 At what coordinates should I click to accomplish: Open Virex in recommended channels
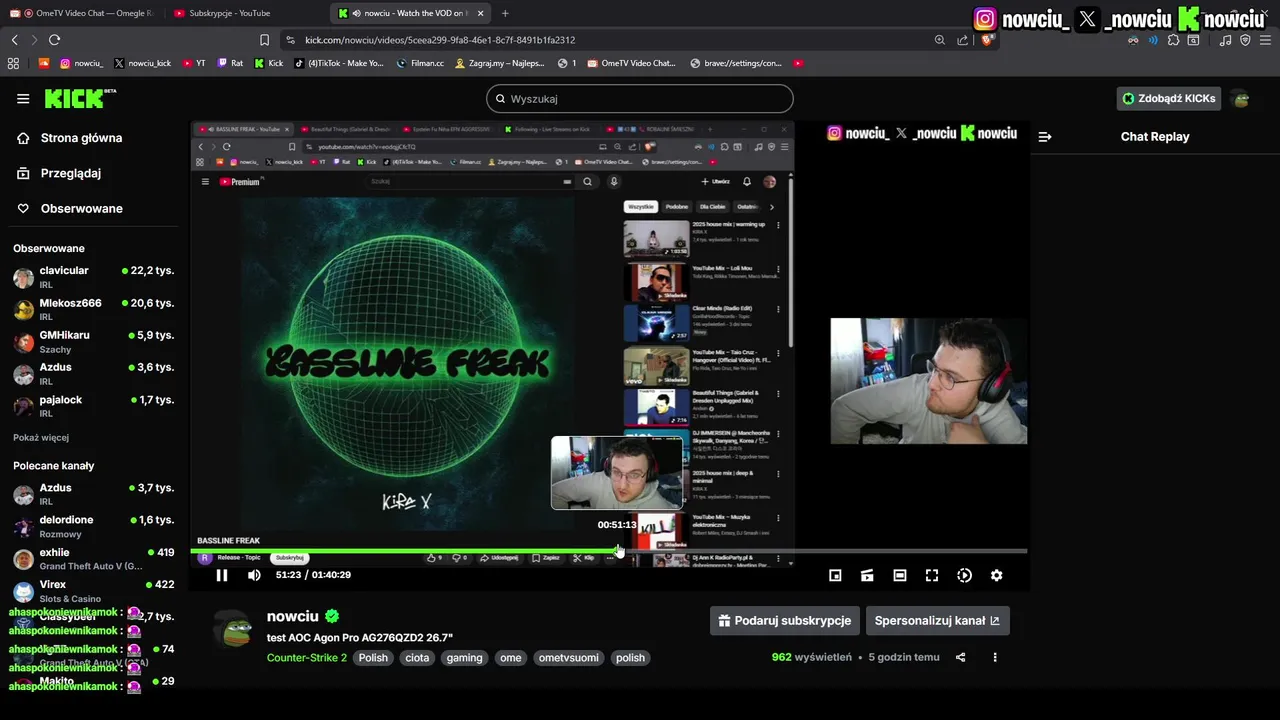tap(93, 590)
